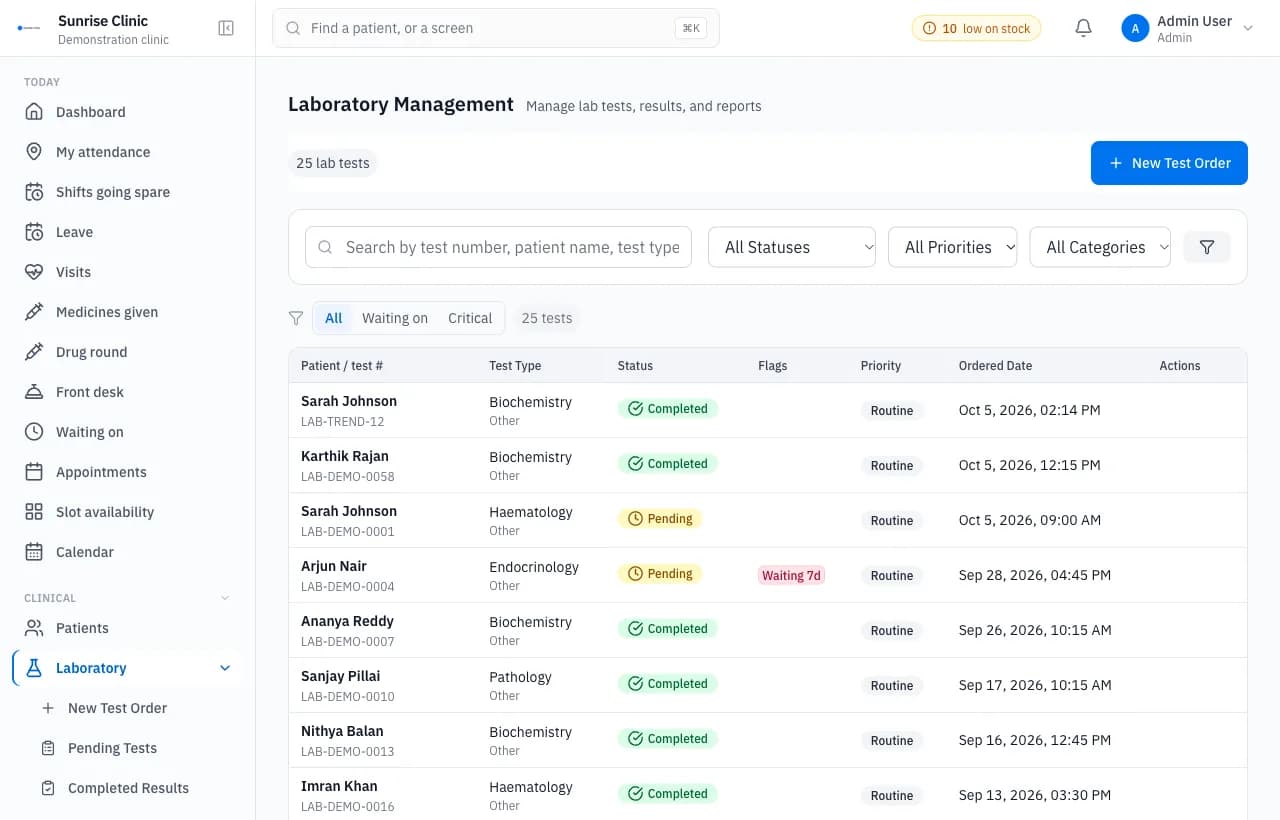The image size is (1280, 820).
Task: Switch to the Waiting on filter tab
Action: click(395, 318)
